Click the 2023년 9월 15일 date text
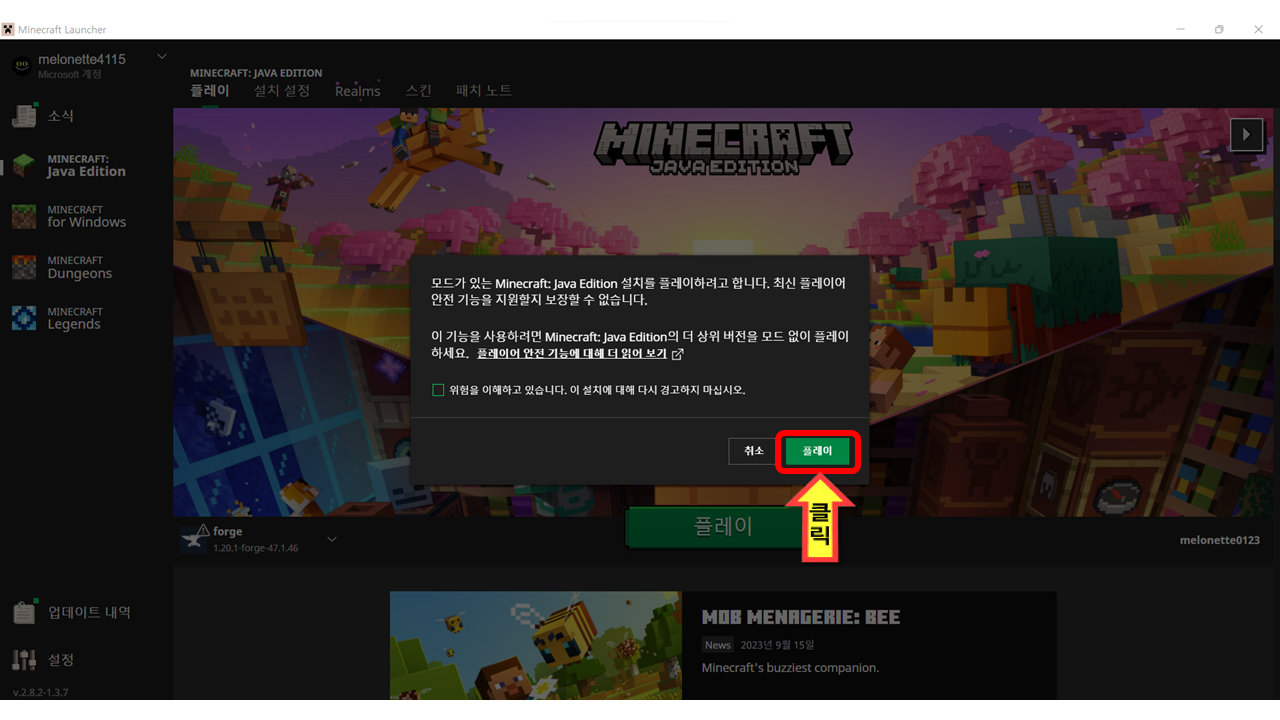Screen dimensions: 1280x720 tap(778, 645)
